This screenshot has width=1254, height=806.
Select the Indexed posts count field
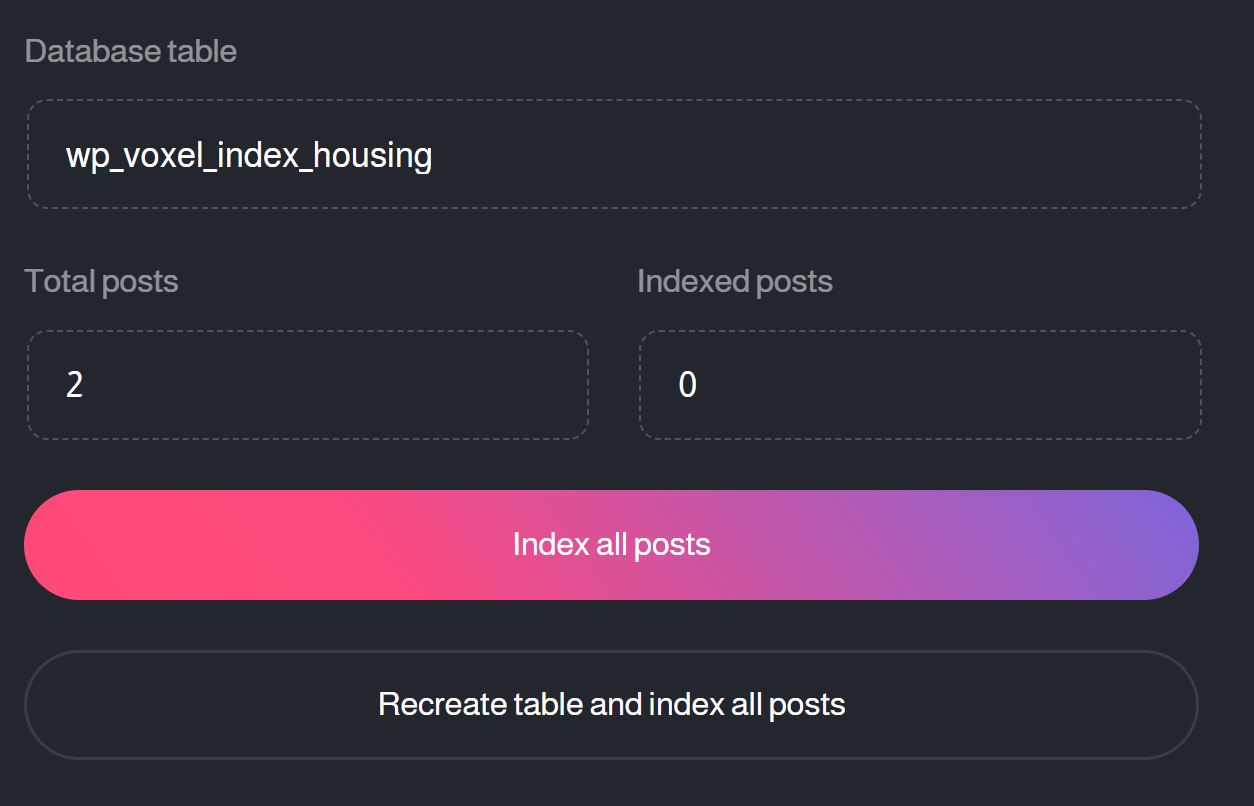(920, 384)
